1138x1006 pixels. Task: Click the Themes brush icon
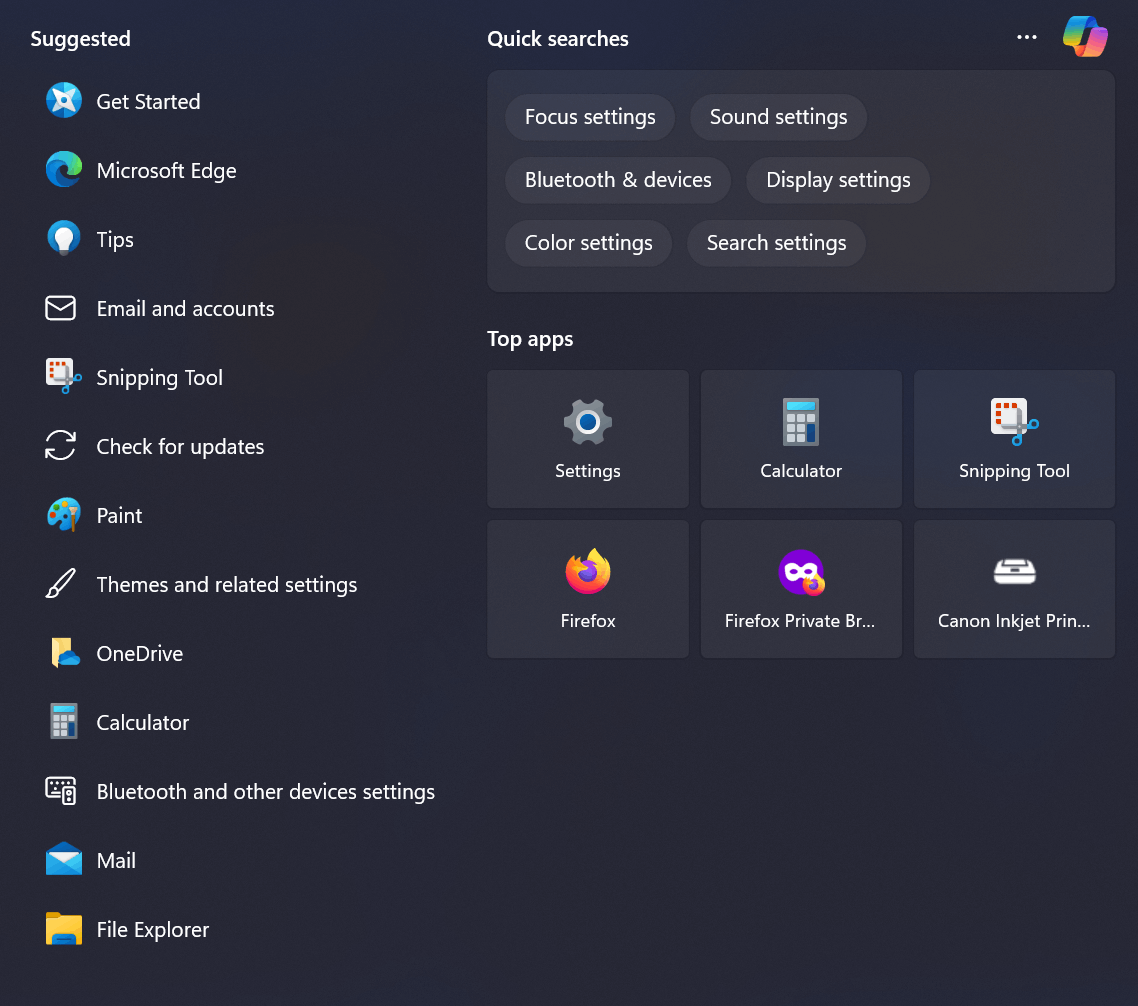61,584
